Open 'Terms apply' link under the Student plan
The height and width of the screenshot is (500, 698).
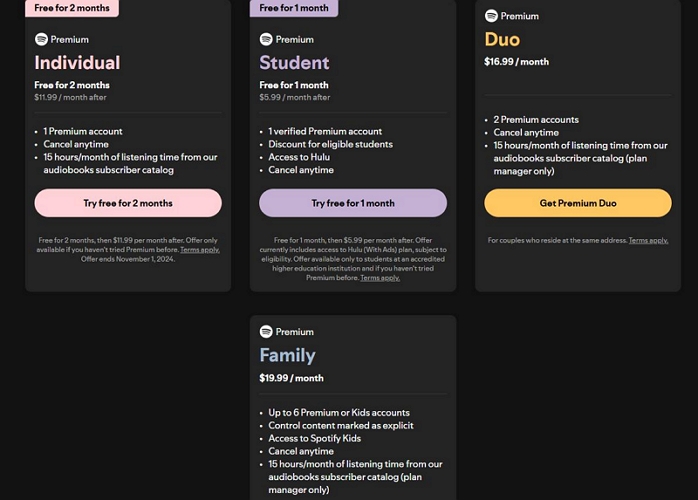(380, 277)
